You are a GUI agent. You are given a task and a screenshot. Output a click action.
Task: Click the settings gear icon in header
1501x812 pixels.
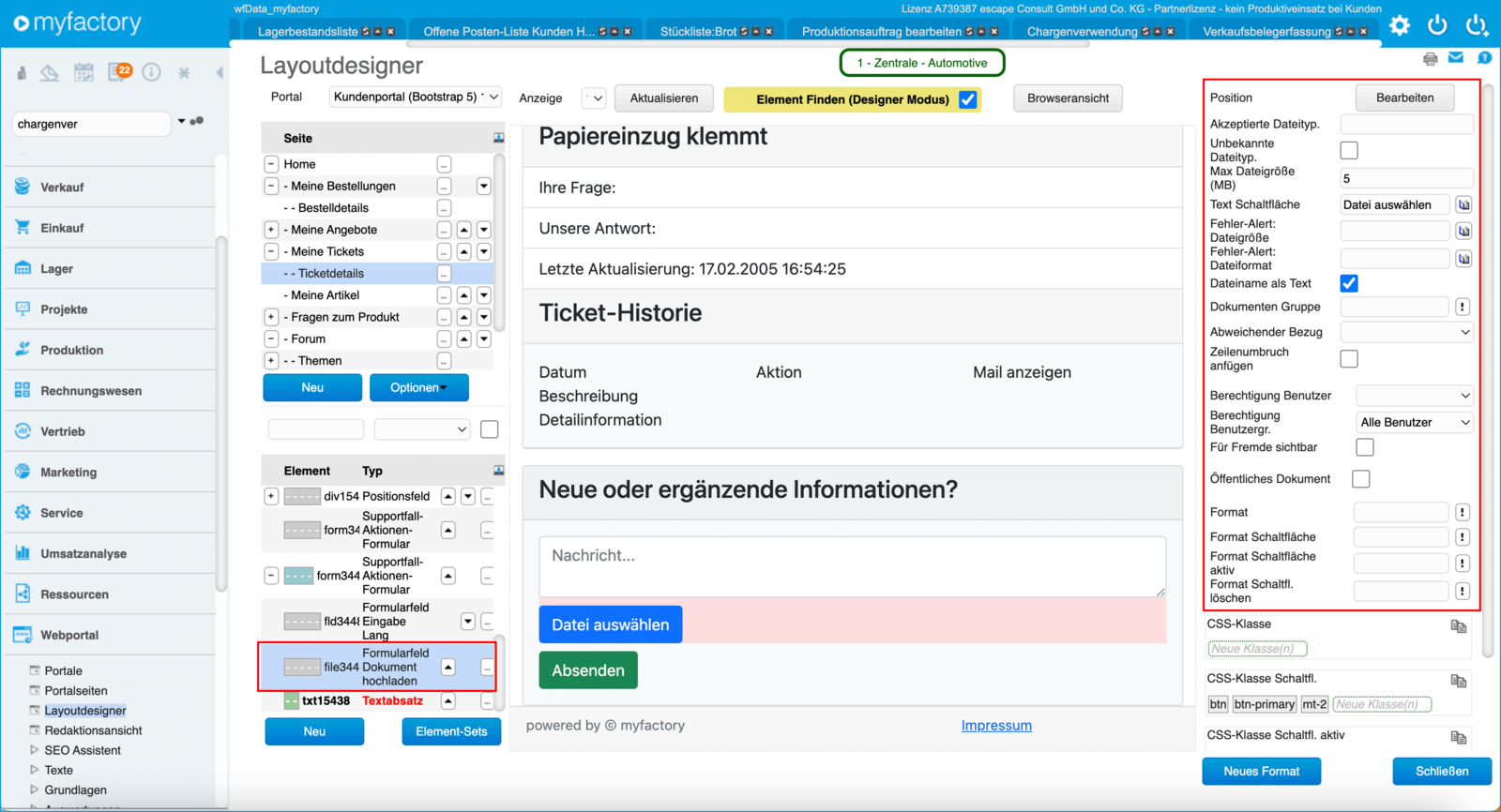[1400, 25]
